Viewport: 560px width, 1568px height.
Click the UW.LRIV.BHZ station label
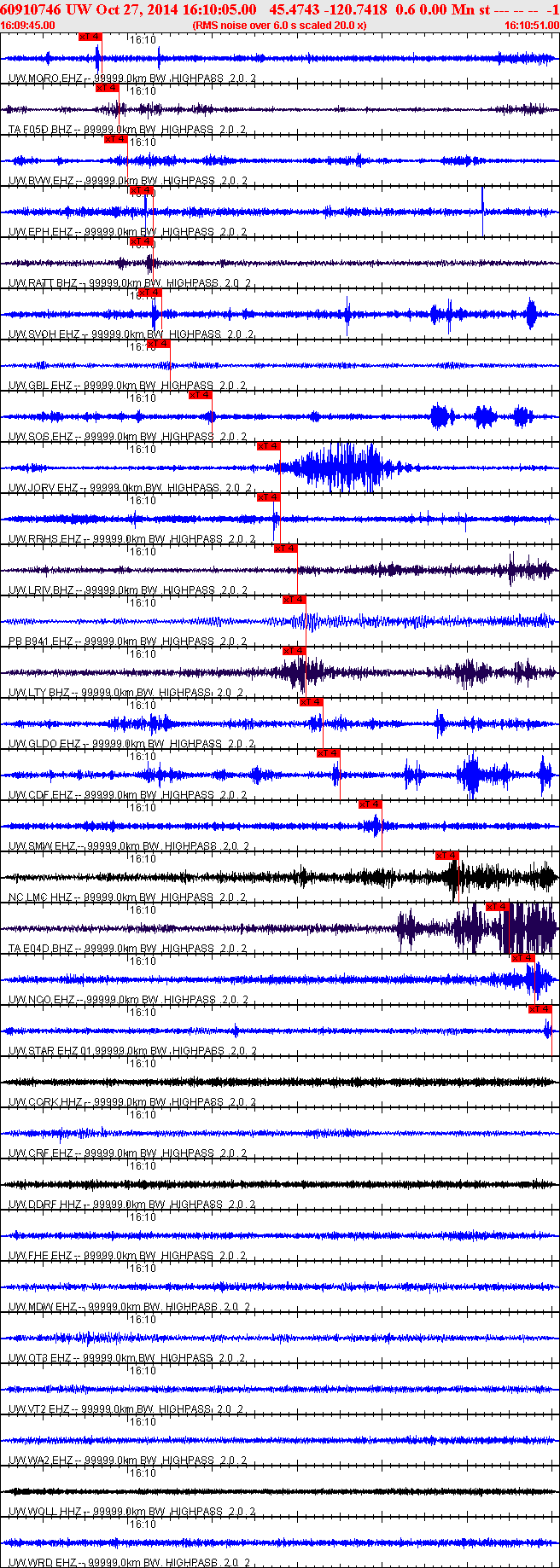129,590
